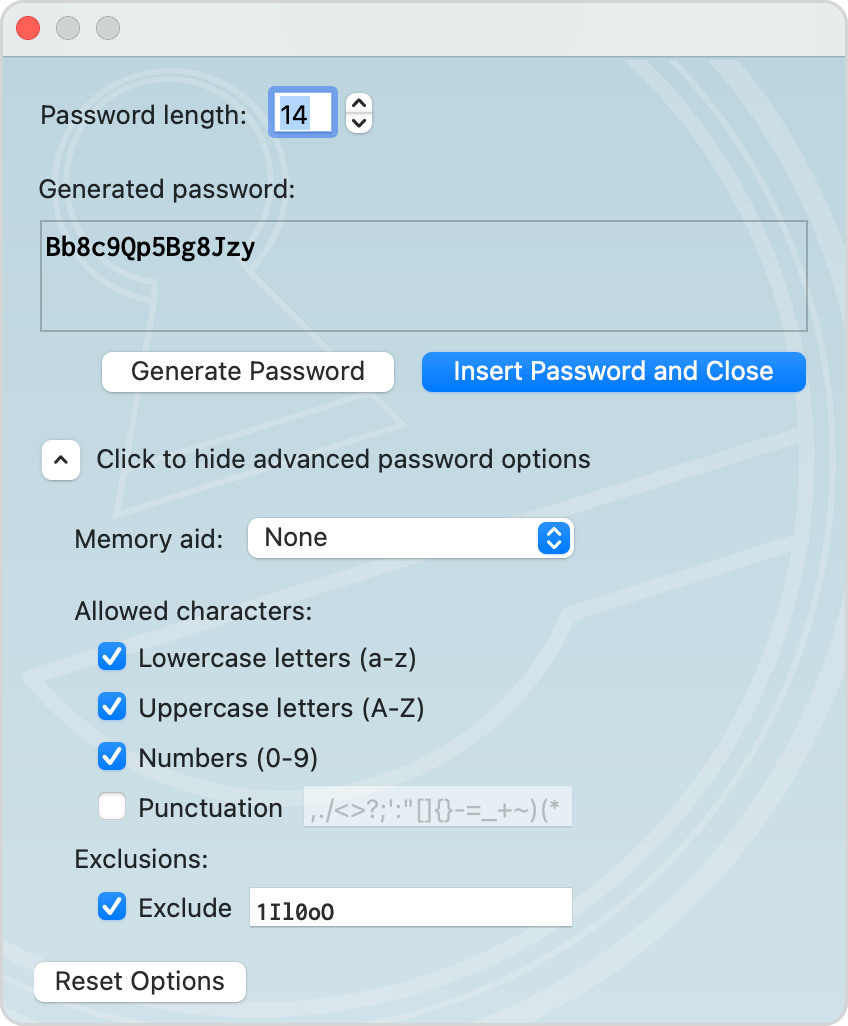Click the Memory aid dropdown chevron icon
Screen dimensions: 848x1026
pyautogui.click(x=553, y=538)
